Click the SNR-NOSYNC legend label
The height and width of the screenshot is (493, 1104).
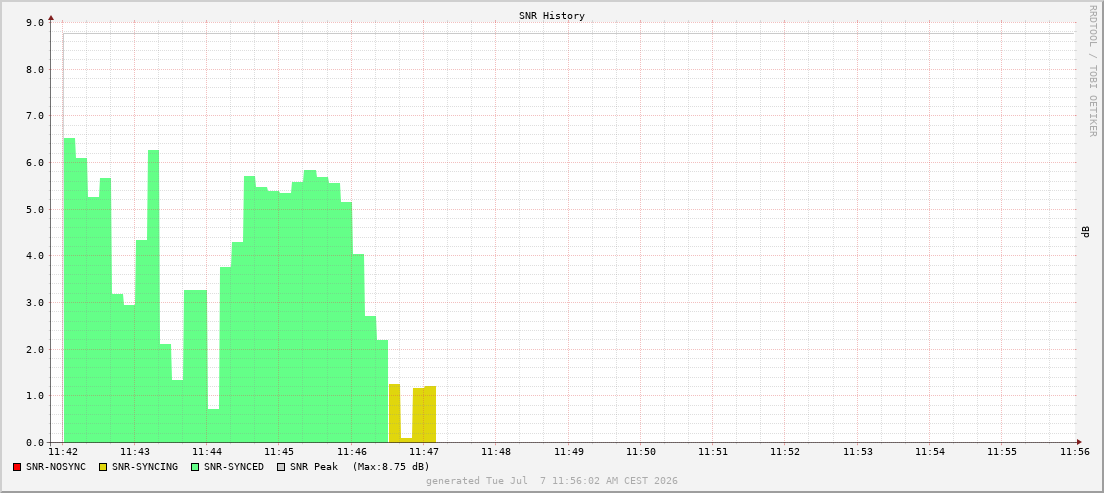pos(56,467)
